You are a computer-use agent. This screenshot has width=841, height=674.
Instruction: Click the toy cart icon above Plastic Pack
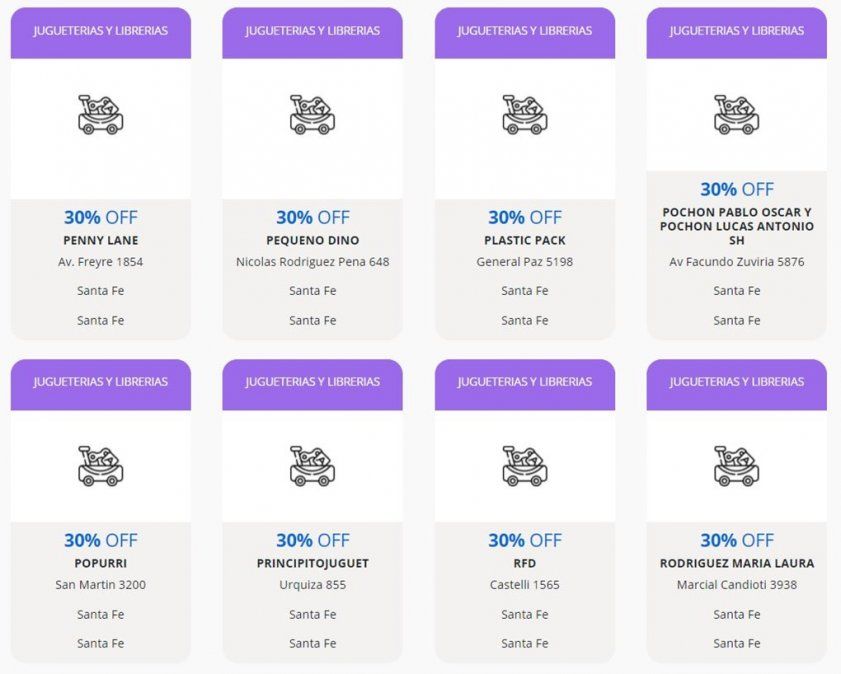[x=524, y=115]
